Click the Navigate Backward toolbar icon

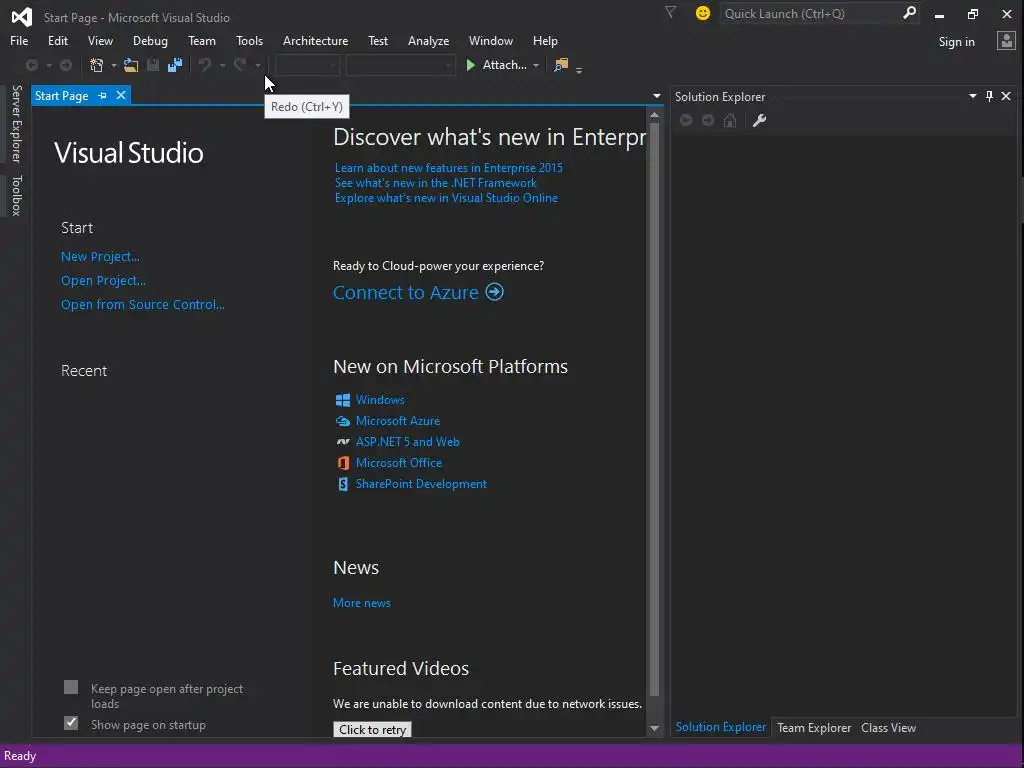(x=31, y=65)
